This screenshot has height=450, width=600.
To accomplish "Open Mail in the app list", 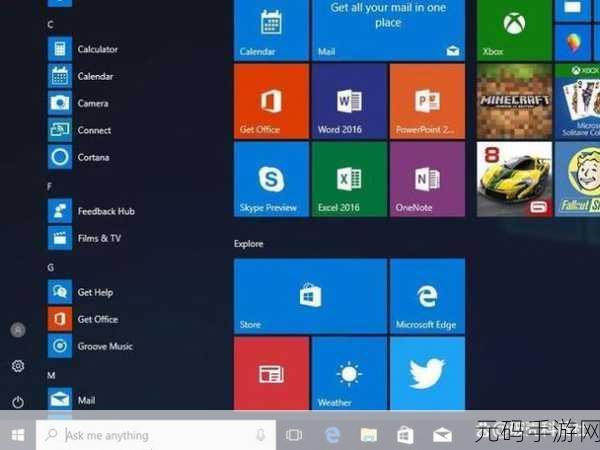I will coord(71,399).
